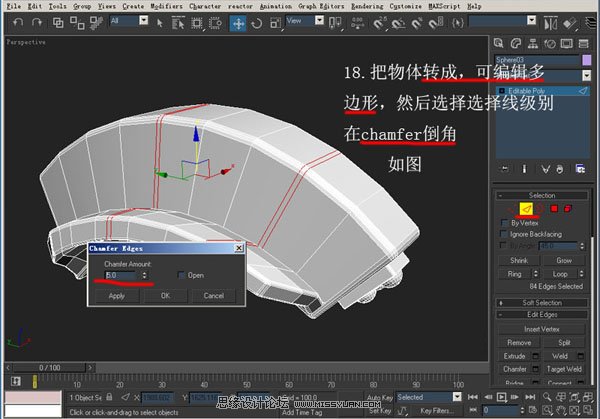Select Element sub-object level icon
Screen dimensions: 600x419
[568, 209]
